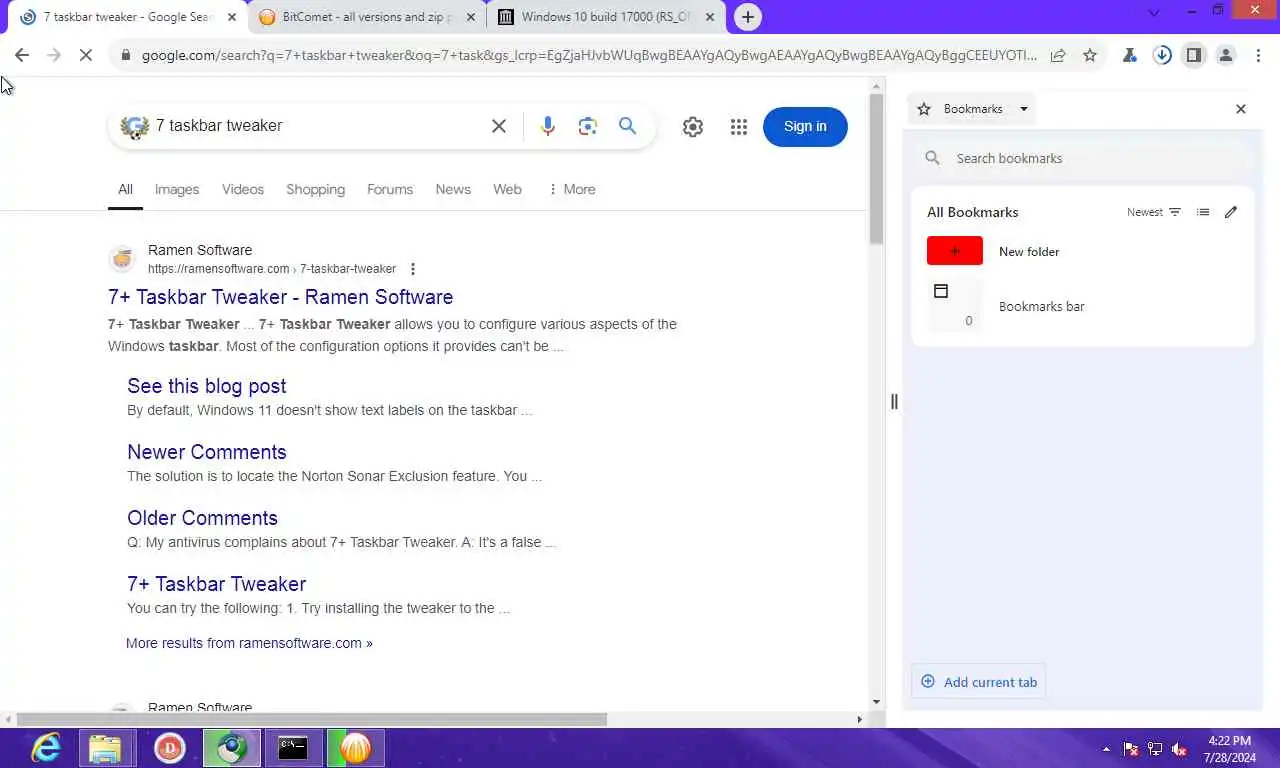Open more options for Ramen Software result
Image resolution: width=1280 pixels, height=768 pixels.
pos(413,269)
